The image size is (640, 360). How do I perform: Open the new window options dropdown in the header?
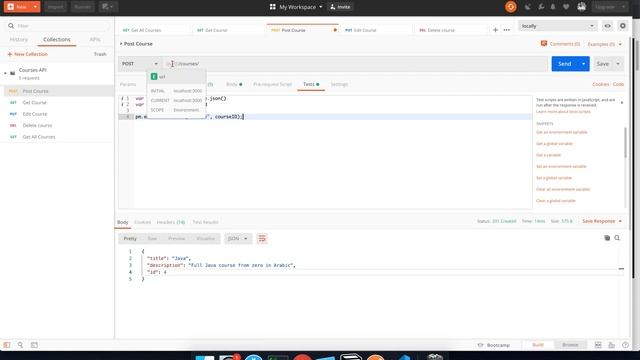click(108, 7)
